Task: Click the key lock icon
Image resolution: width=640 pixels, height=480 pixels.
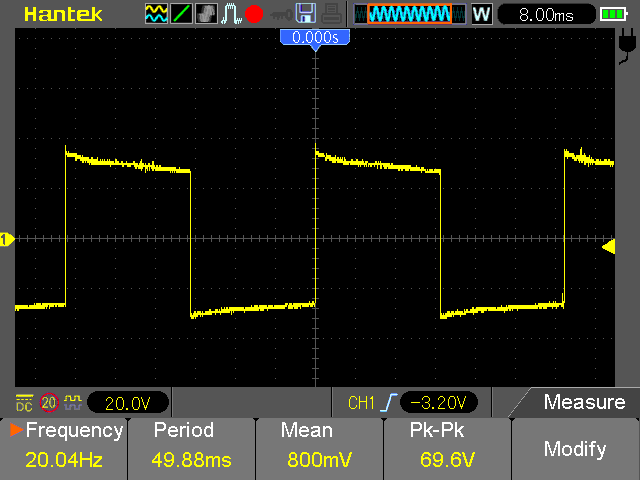Action: 280,14
